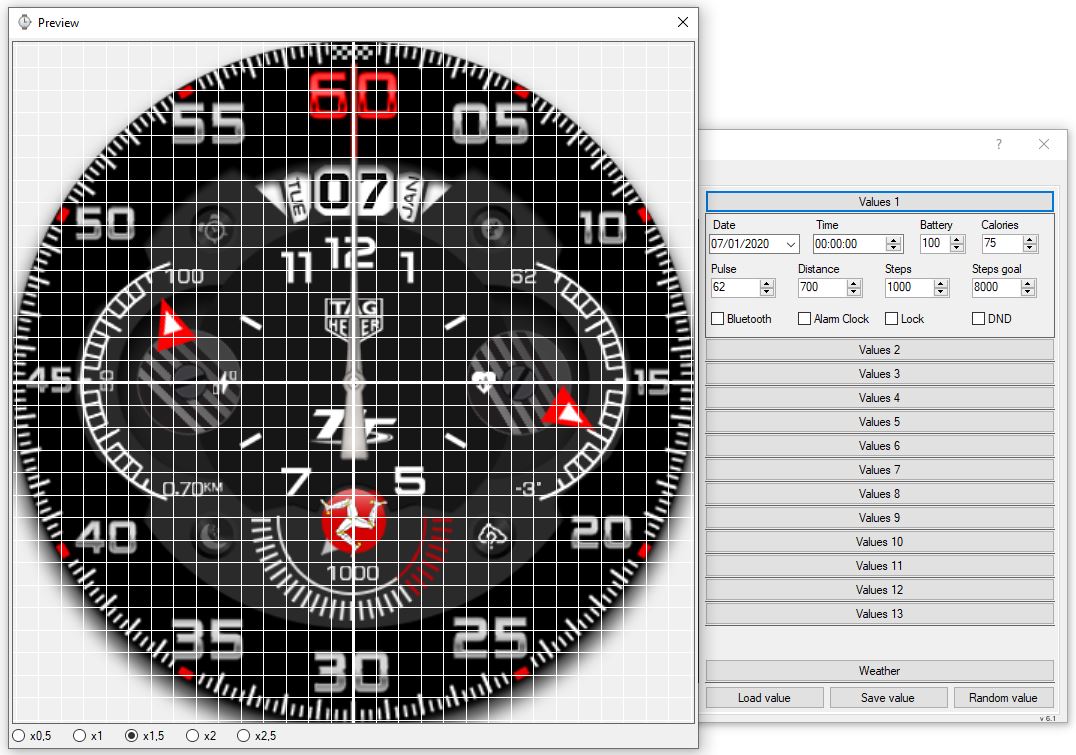The image size is (1076, 755).
Task: Enable the DND checkbox
Action: point(979,318)
